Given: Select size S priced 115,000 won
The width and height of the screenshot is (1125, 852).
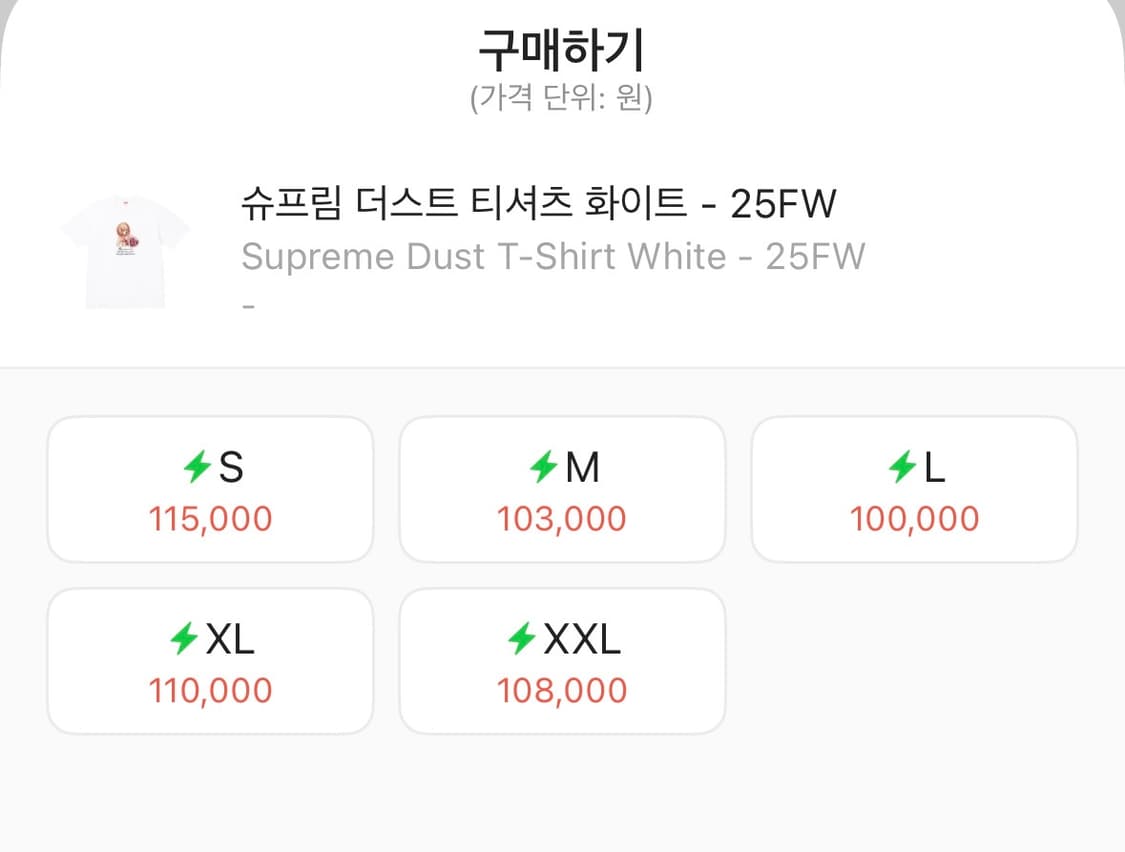Looking at the screenshot, I should [x=210, y=488].
